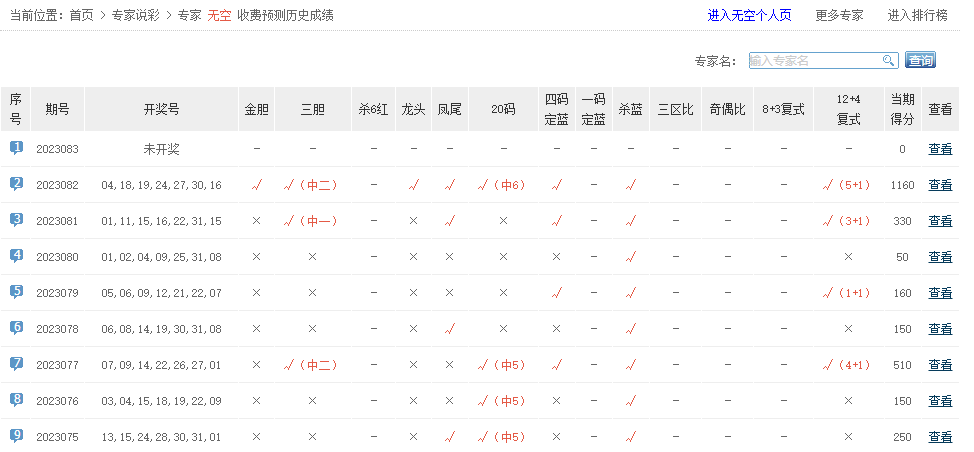This screenshot has height=452, width=974.
Task: Go to 专家说彩 breadcrumb link
Action: [x=135, y=15]
